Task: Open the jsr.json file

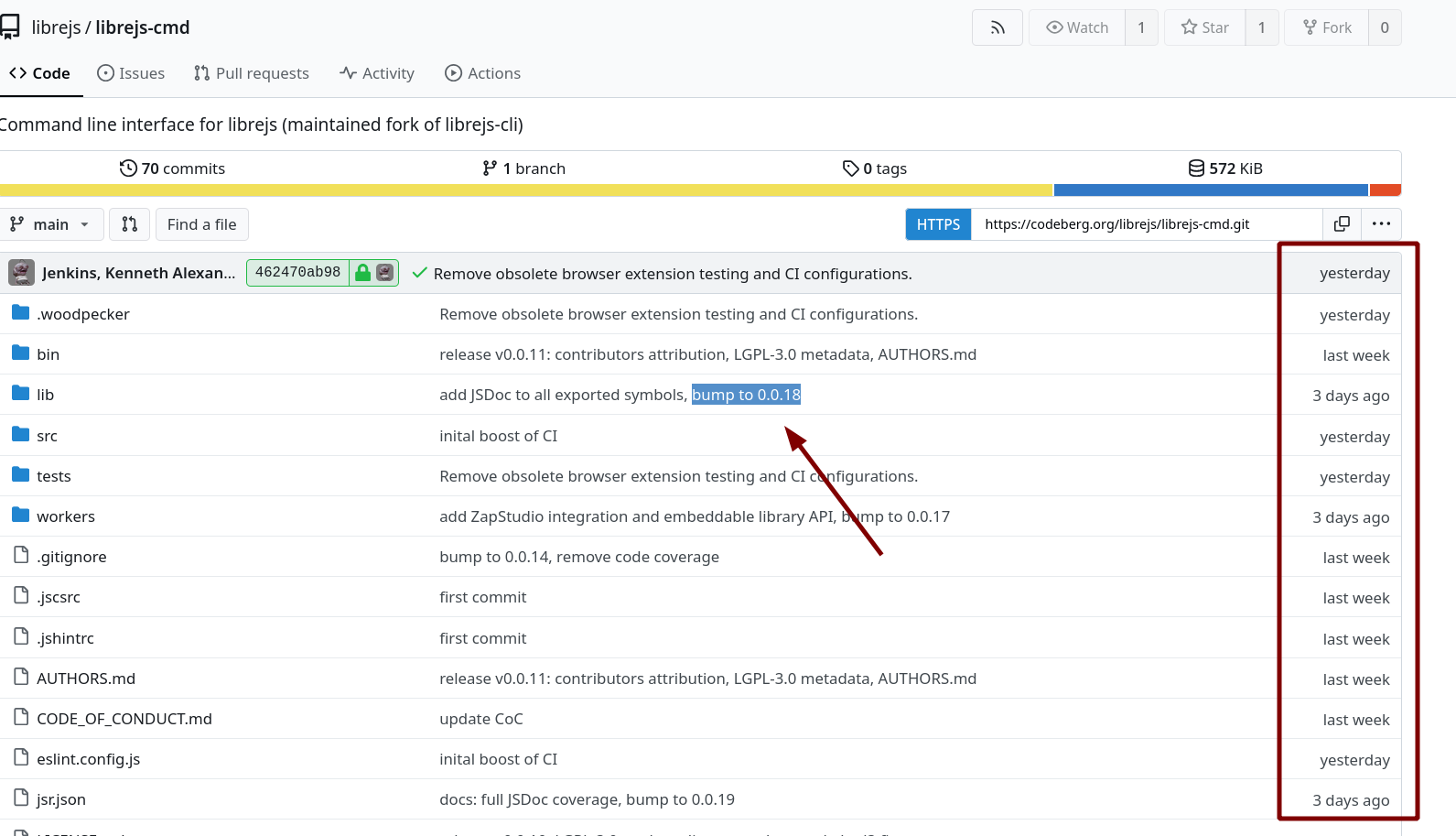Action: (61, 799)
